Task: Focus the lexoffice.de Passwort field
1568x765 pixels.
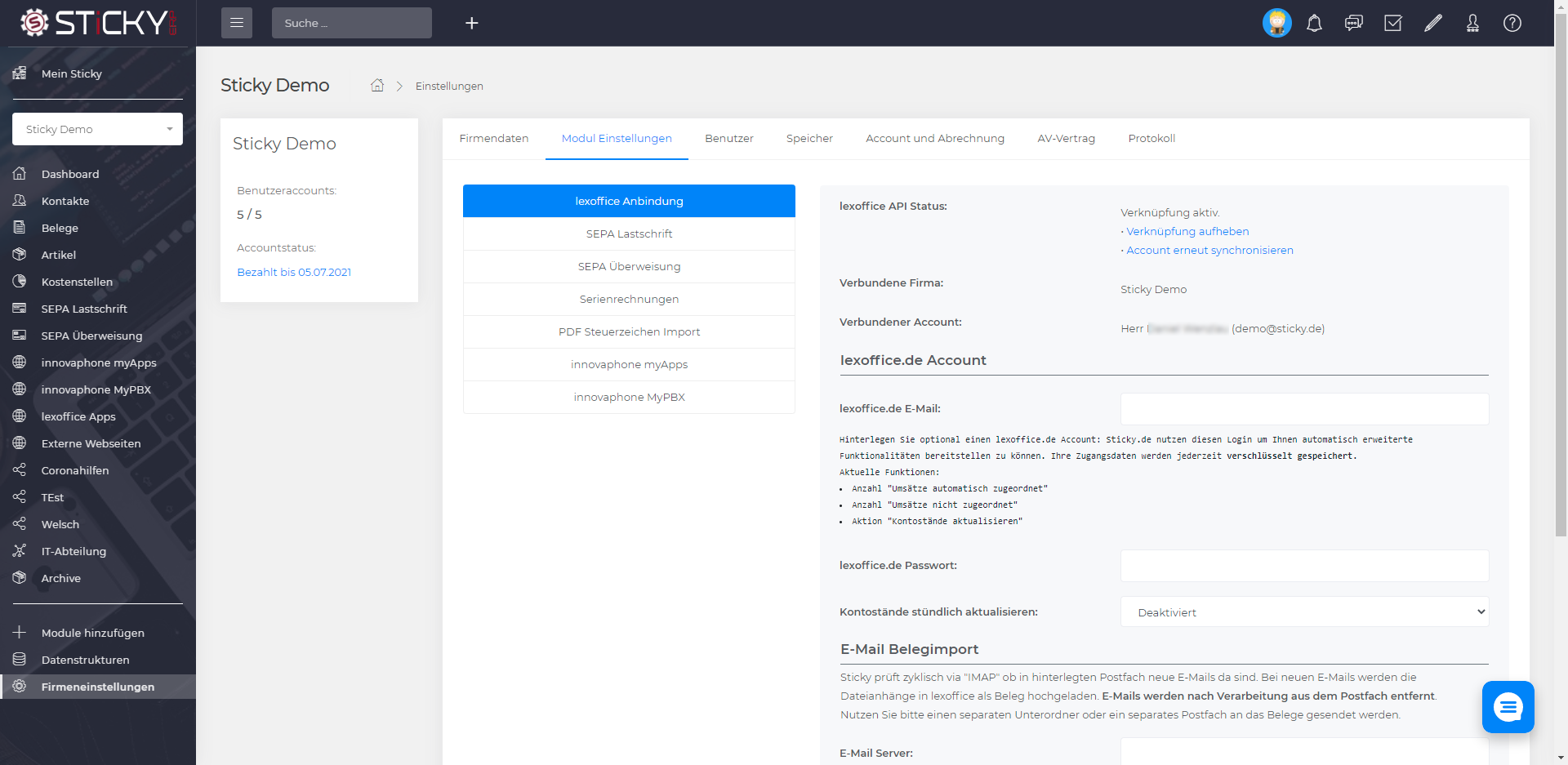Action: pyautogui.click(x=1304, y=565)
